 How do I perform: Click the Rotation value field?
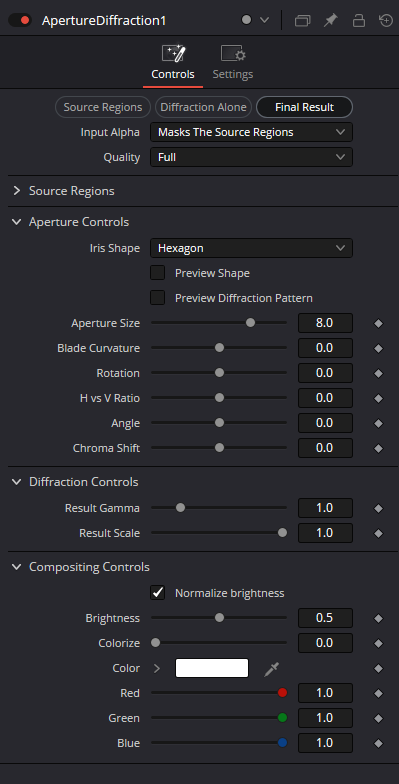coord(326,373)
